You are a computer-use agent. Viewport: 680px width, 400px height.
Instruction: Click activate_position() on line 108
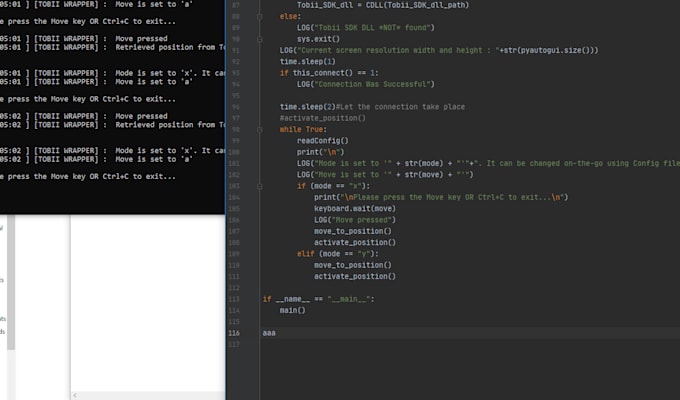click(355, 243)
